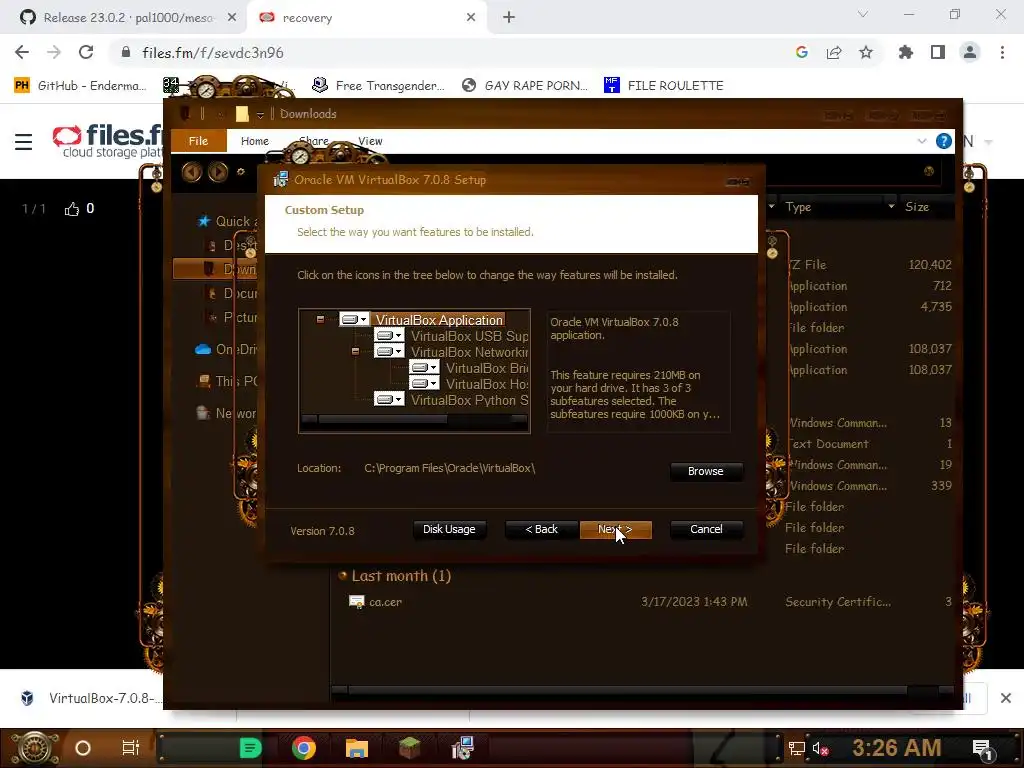Select VirtualBox Application tree item
Image resolution: width=1024 pixels, height=768 pixels.
click(x=439, y=320)
